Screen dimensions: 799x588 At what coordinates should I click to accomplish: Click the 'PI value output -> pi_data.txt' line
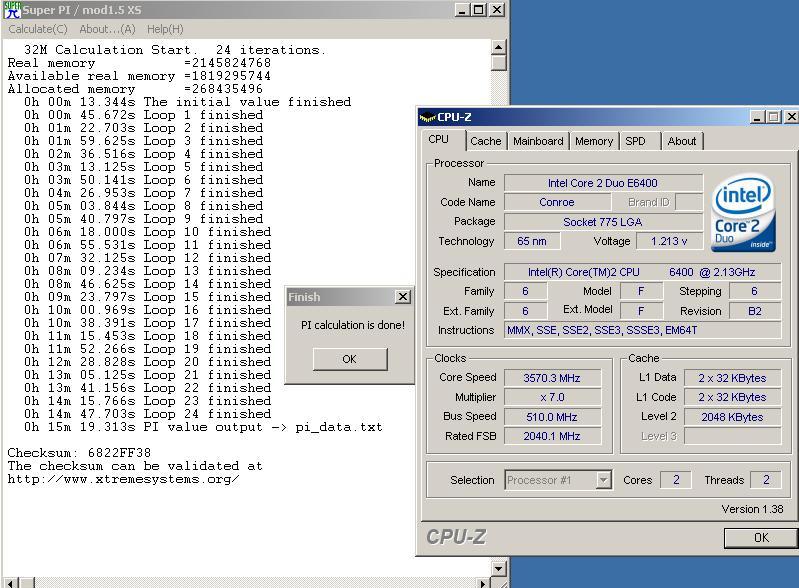[203, 427]
